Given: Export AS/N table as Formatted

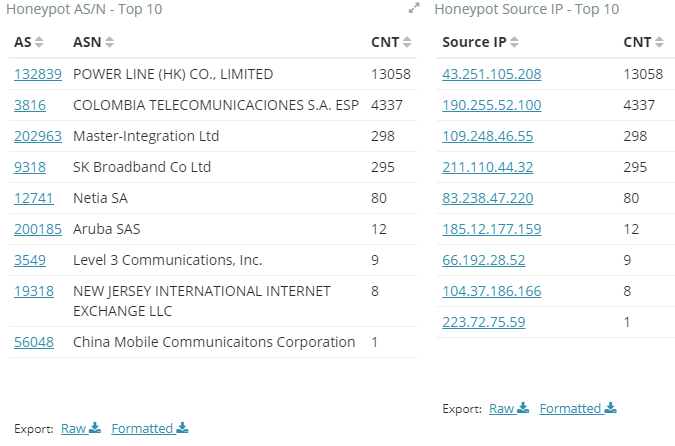Looking at the screenshot, I should (x=150, y=428).
